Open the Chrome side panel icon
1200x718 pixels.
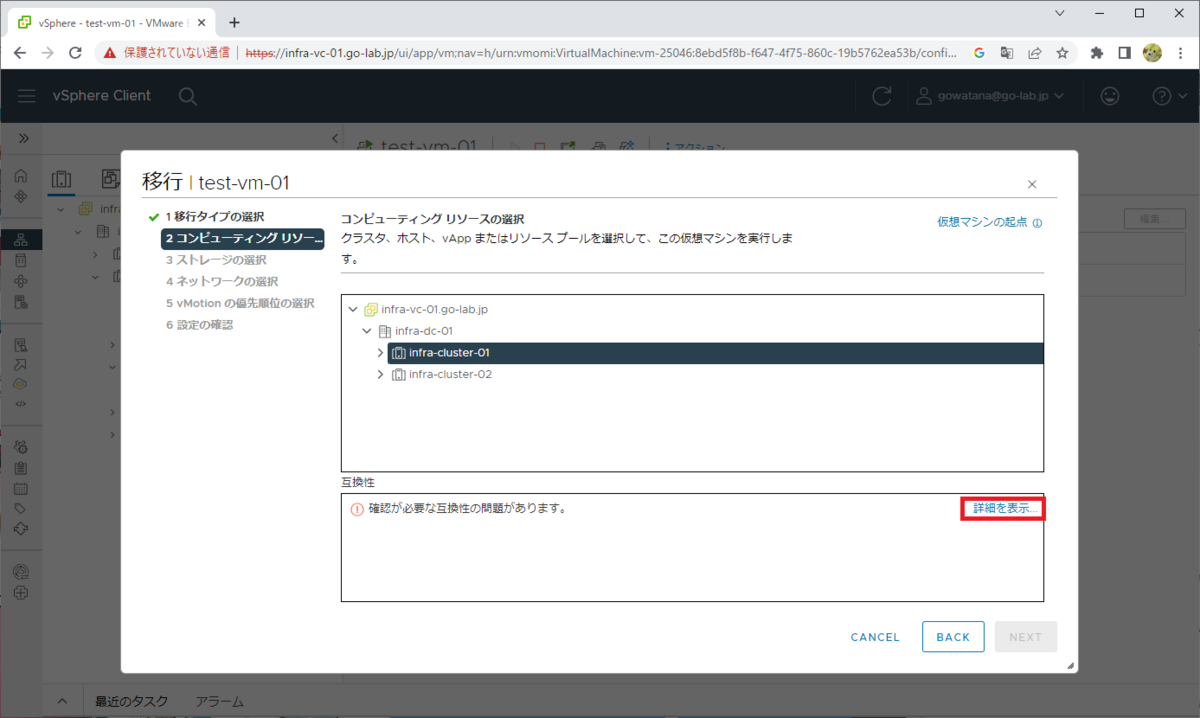coord(1124,53)
